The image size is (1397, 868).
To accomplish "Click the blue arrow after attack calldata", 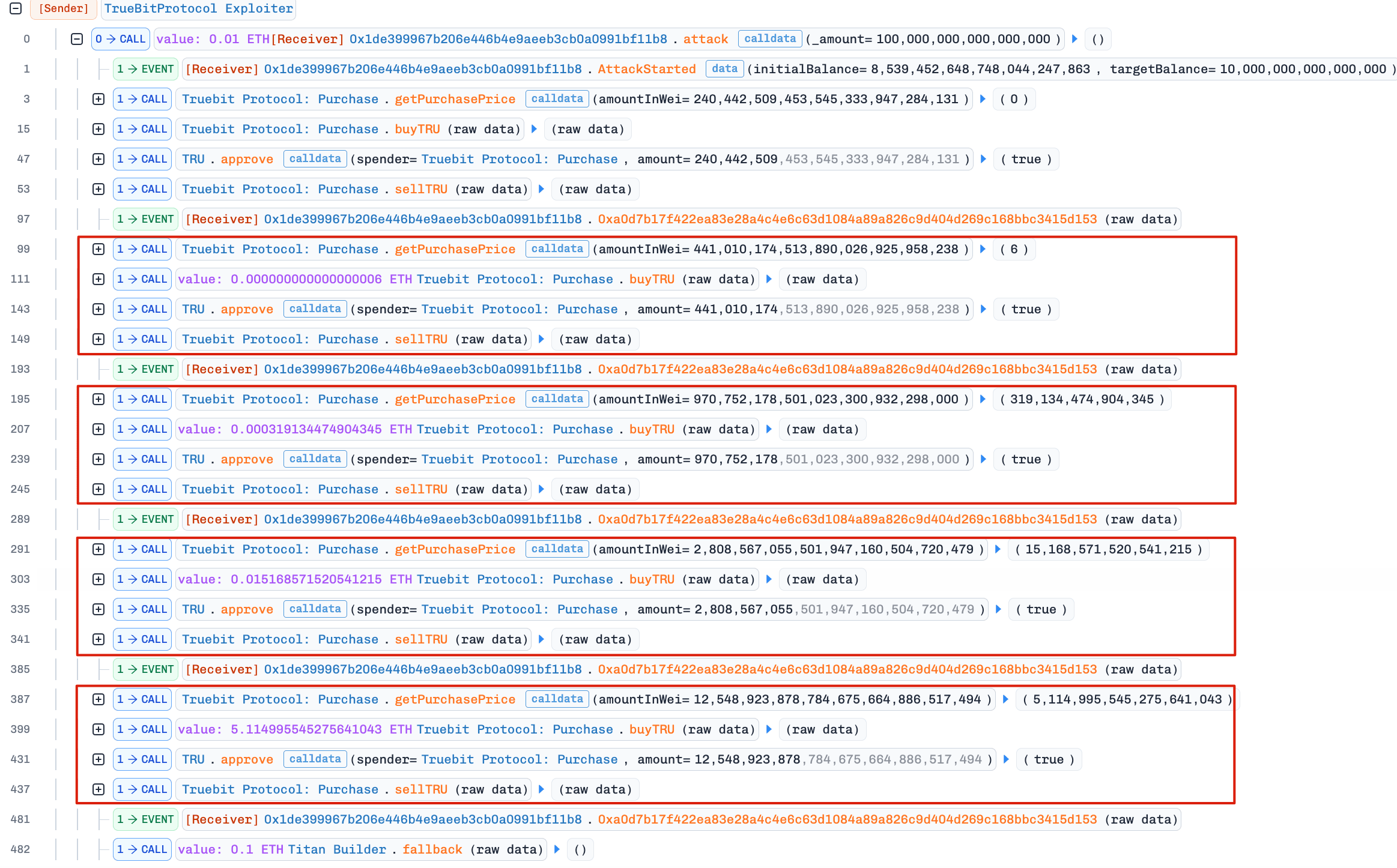I will click(x=1074, y=39).
